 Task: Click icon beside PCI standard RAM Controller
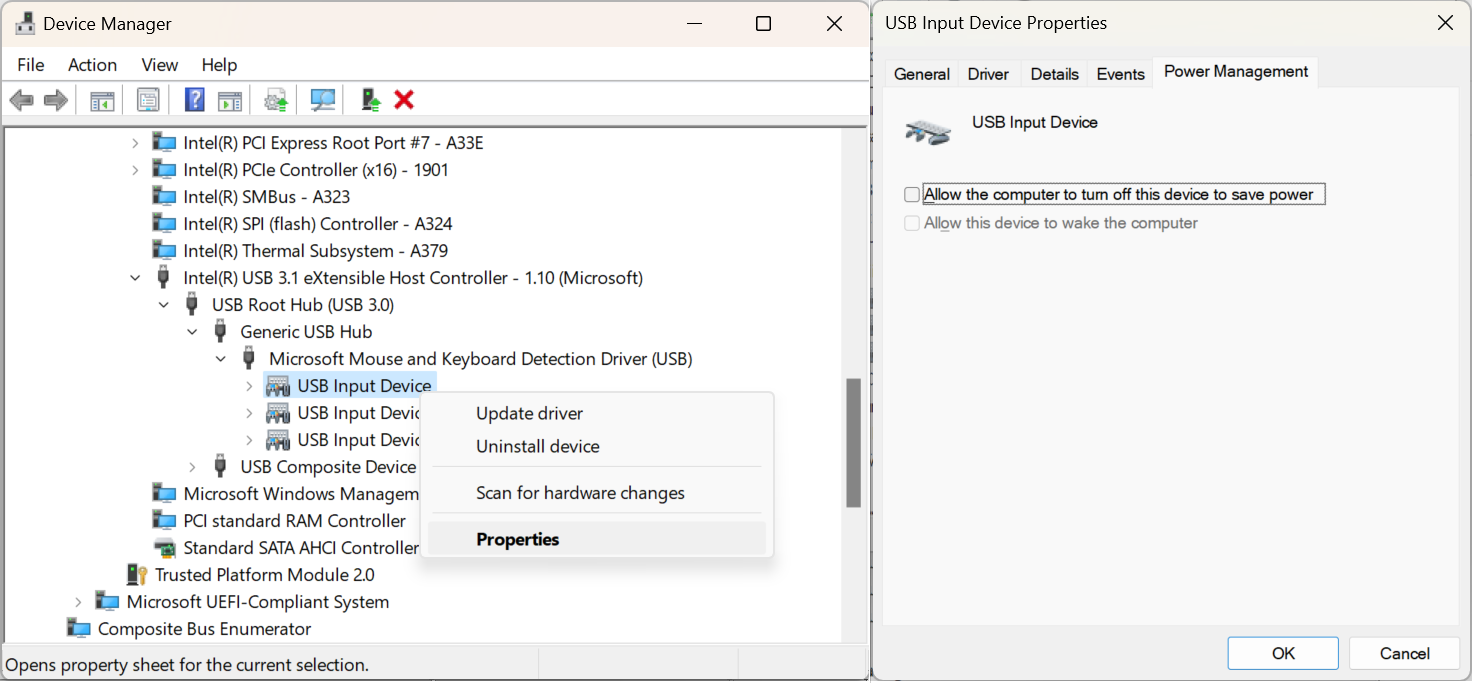pos(164,521)
